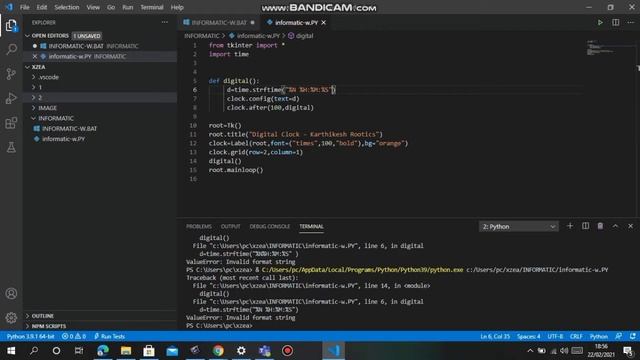The height and width of the screenshot is (360, 640).
Task: Open the Source Control view
Action: [11, 74]
